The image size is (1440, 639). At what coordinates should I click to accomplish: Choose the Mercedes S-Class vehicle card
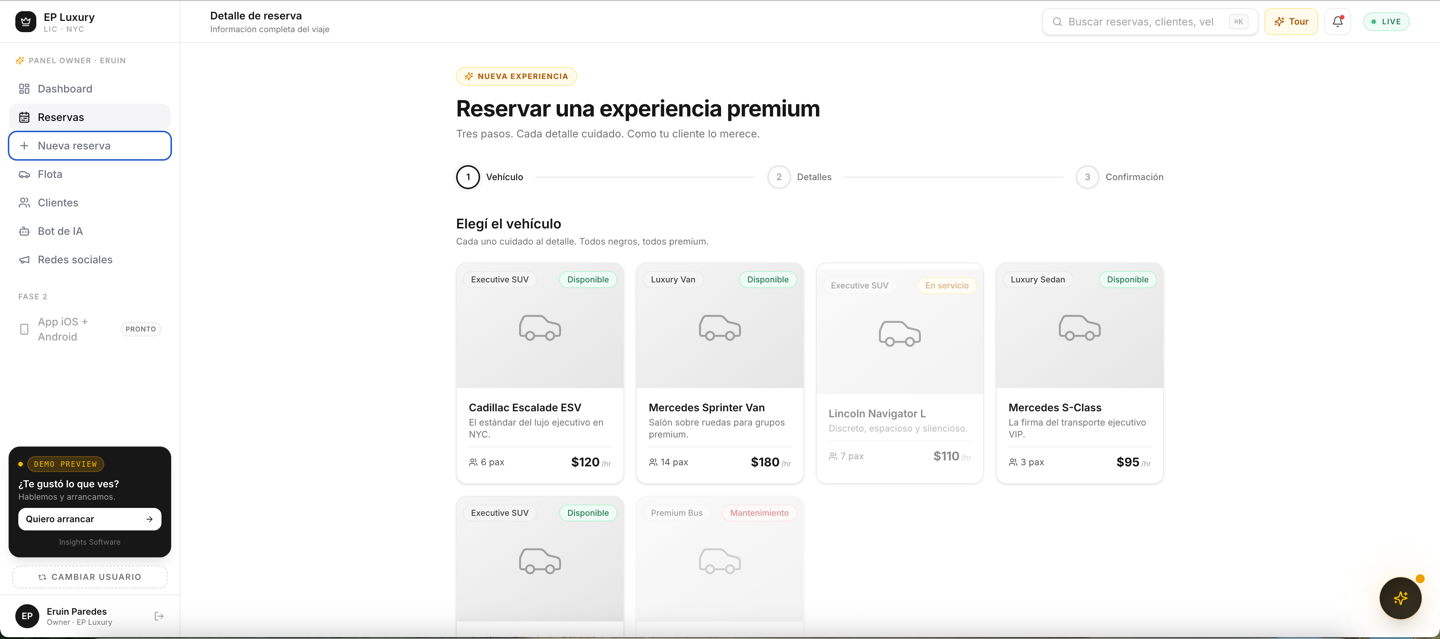1080,373
